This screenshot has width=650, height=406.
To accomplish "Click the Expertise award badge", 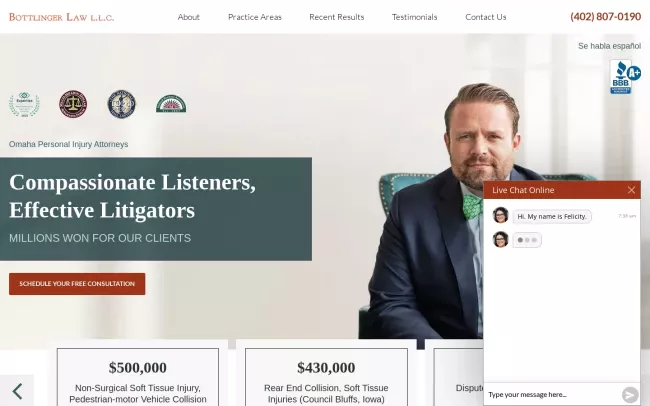I will click(24, 105).
